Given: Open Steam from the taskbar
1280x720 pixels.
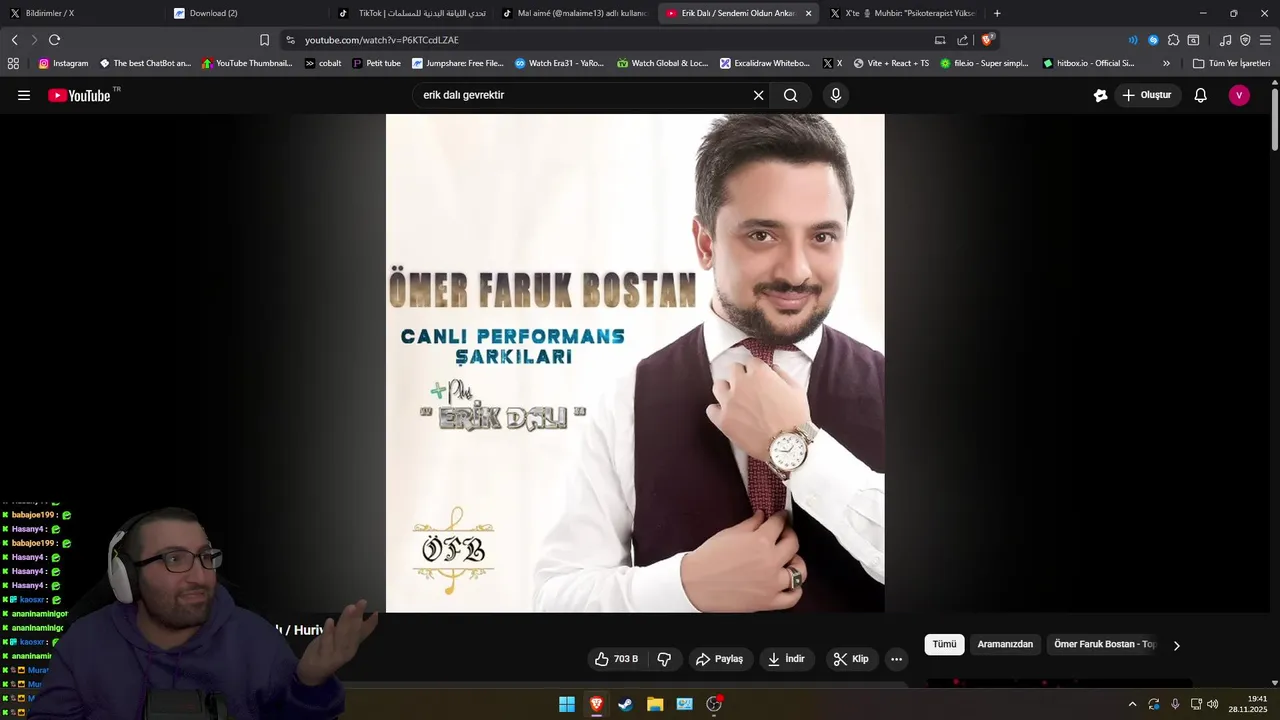Looking at the screenshot, I should tap(625, 704).
